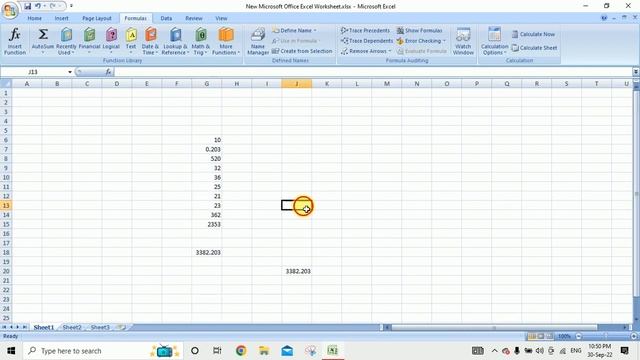The image size is (640, 360).
Task: Click in the formula bar input
Action: tap(373, 72)
